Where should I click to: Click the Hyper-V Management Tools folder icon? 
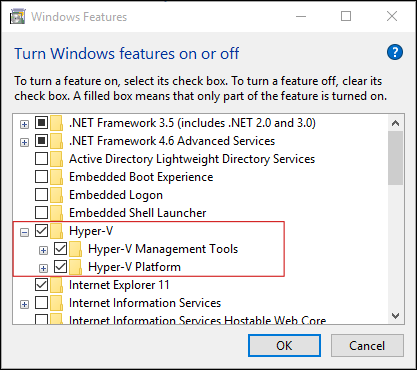(76, 249)
